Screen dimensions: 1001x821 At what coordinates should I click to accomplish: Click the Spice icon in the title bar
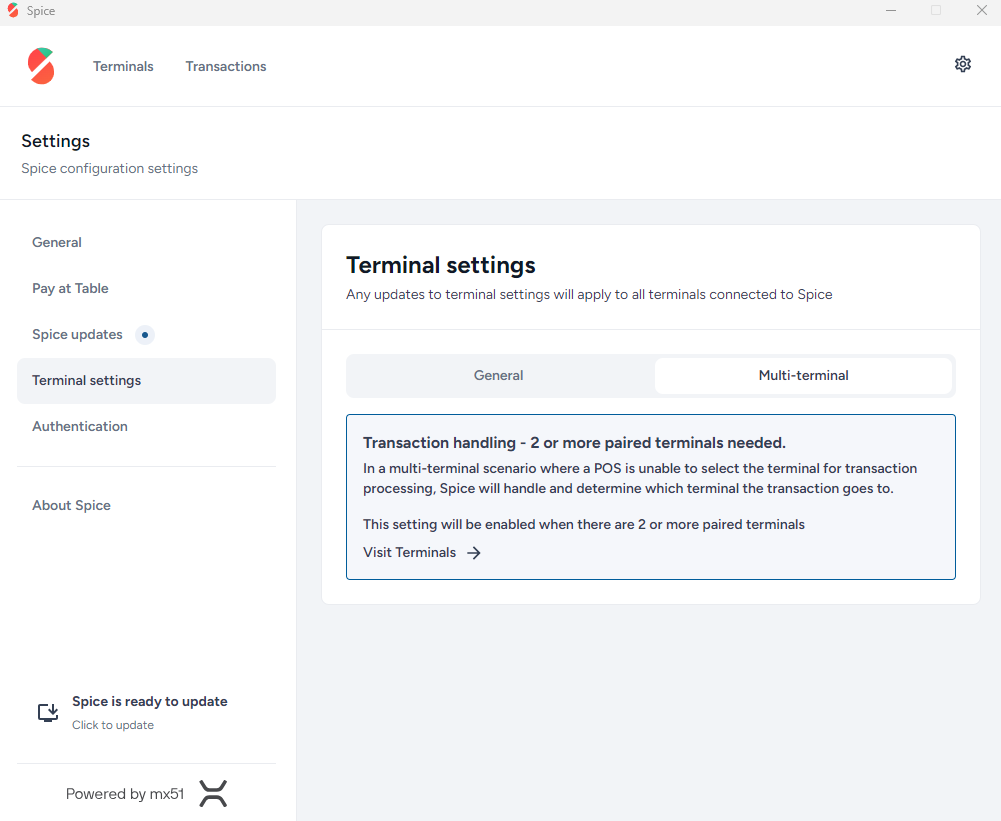[x=13, y=10]
